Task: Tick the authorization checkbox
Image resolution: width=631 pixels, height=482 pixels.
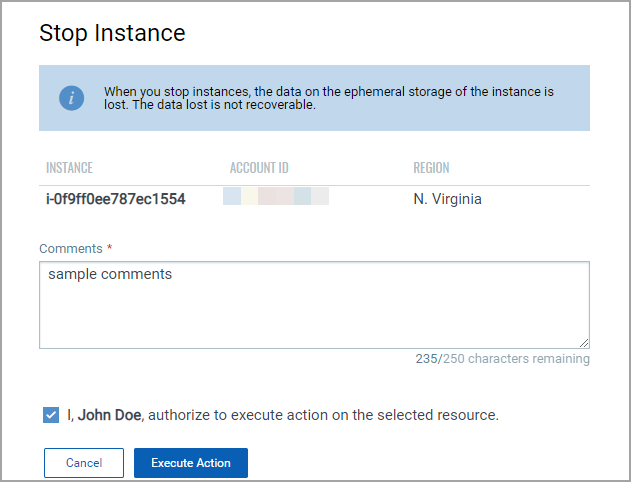Action: (x=51, y=415)
